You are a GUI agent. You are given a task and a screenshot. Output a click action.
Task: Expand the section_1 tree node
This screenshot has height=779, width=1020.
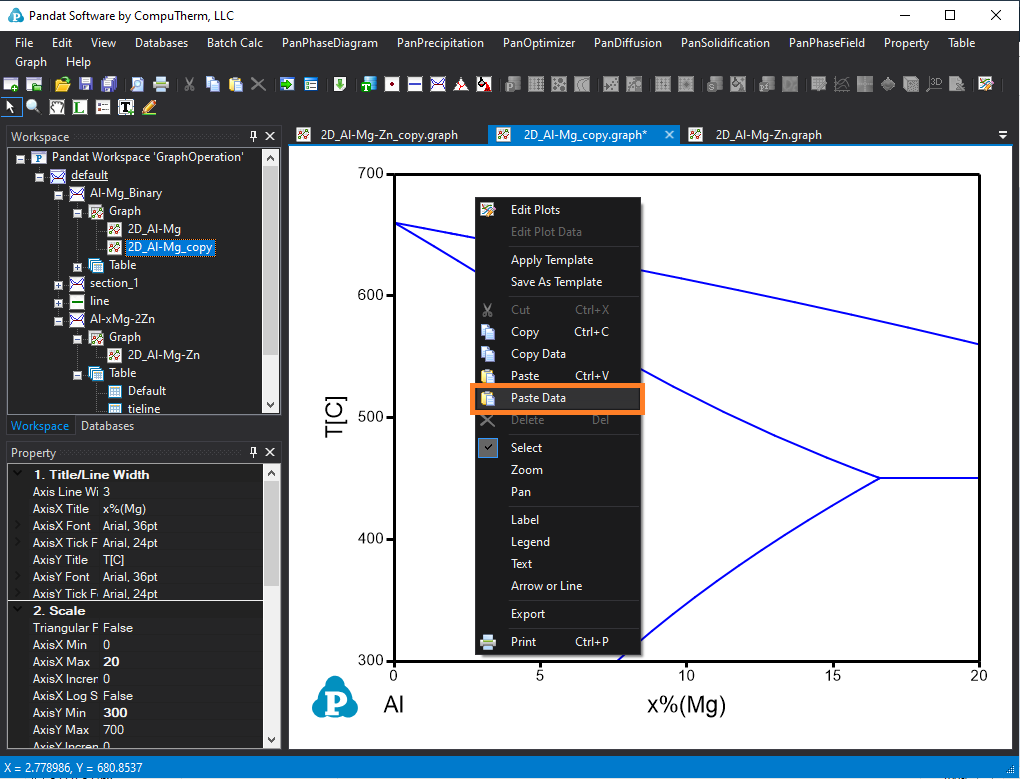pos(59,284)
